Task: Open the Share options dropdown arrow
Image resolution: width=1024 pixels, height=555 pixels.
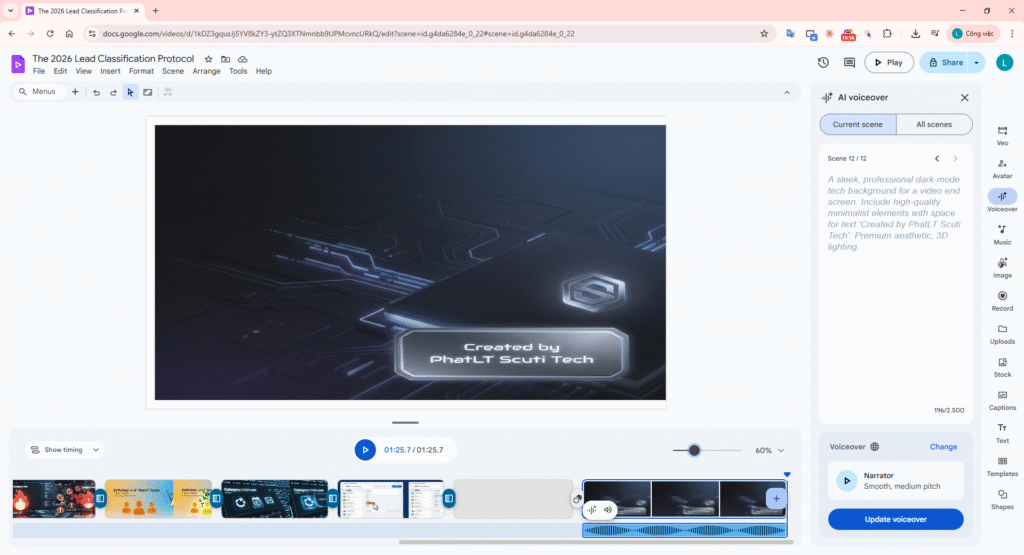Action: 976,62
